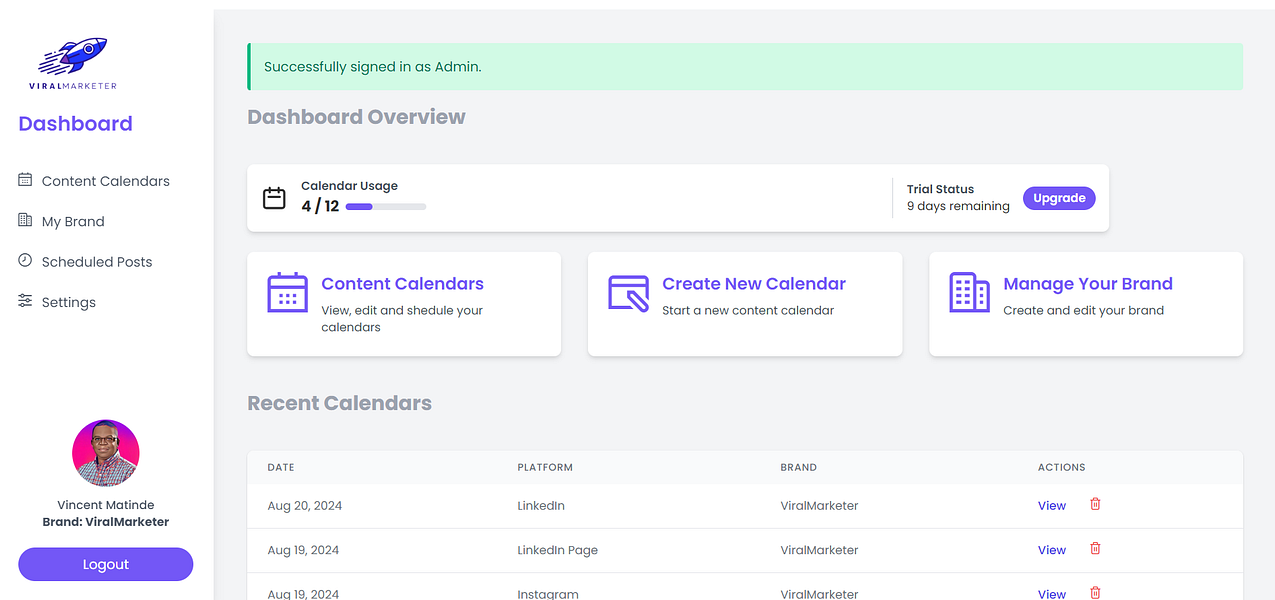
Task: Open Content Calendars from the sidebar
Action: coord(105,181)
